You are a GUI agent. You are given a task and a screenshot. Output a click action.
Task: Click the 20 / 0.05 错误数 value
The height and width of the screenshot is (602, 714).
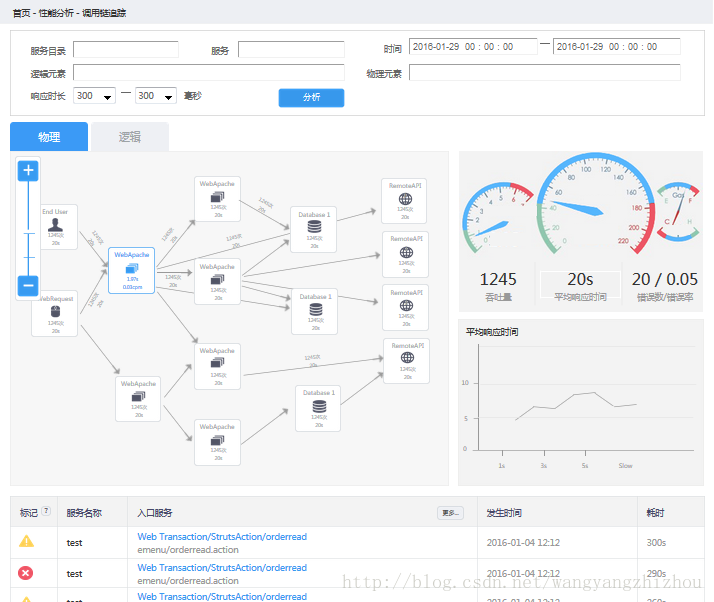tap(664, 279)
